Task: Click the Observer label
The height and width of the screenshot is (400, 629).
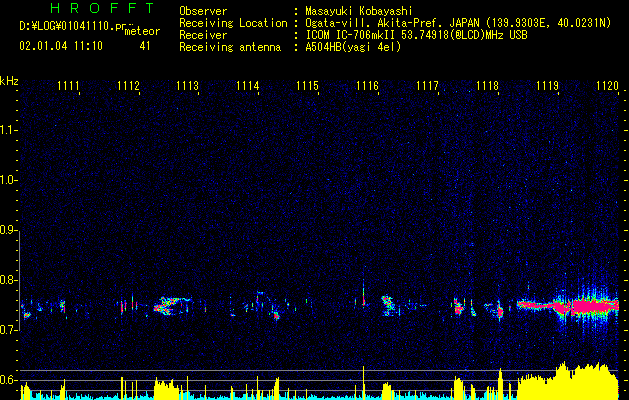Action: [203, 11]
